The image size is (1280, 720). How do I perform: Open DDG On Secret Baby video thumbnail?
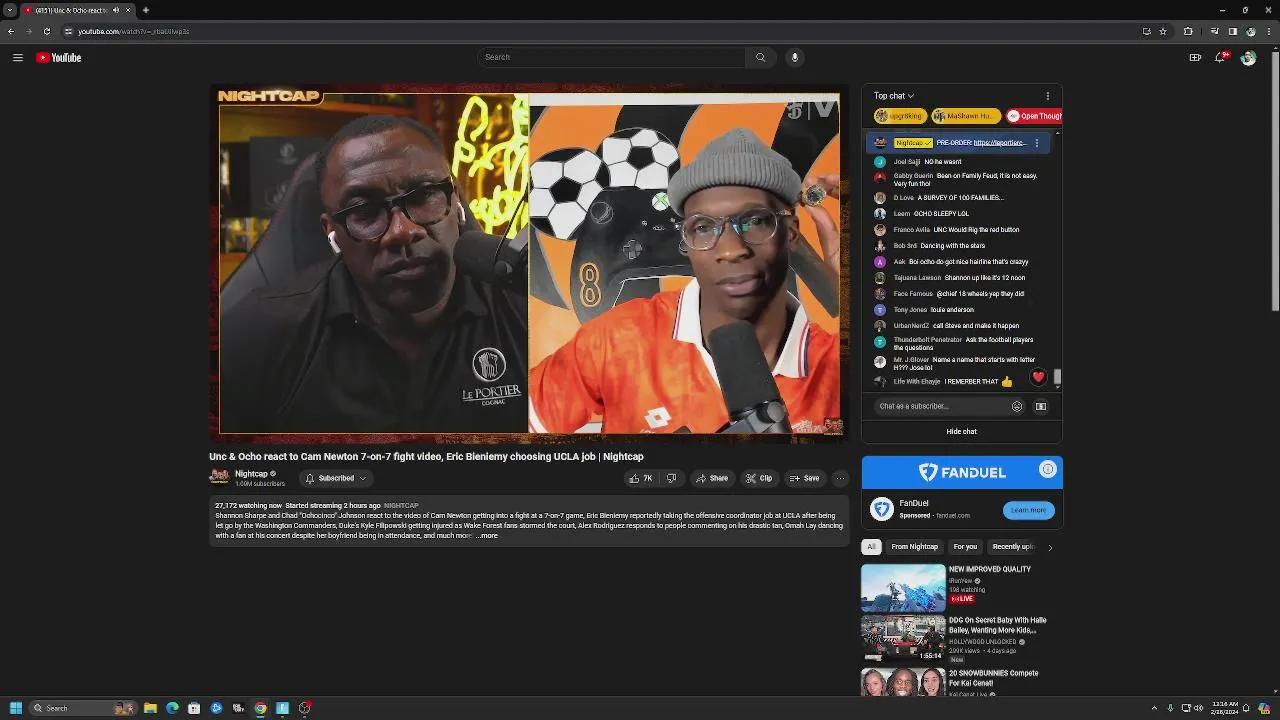point(903,638)
